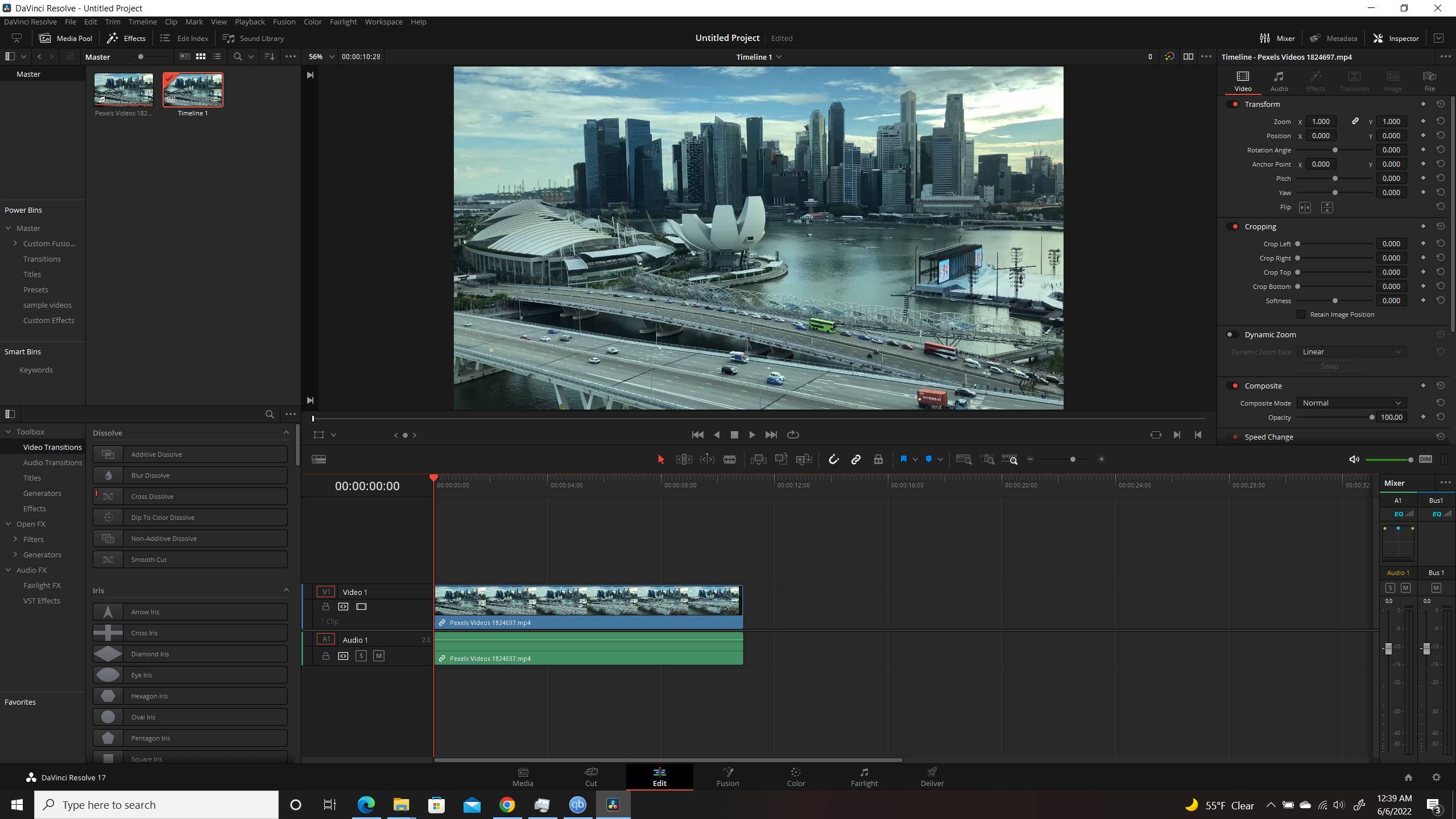
Task: Disable the Cropping section toggle
Action: coord(1233,226)
